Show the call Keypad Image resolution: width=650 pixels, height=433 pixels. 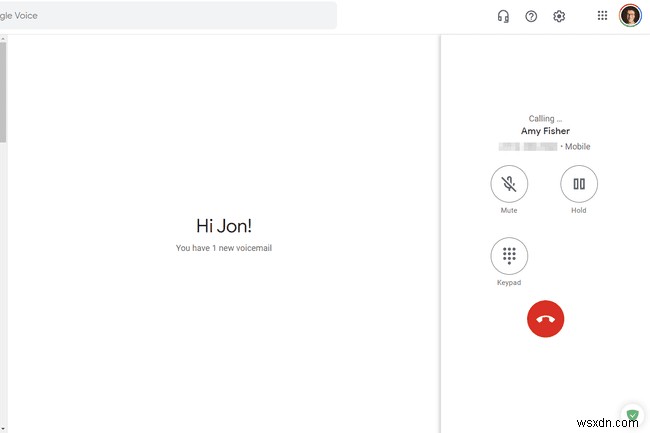[509, 256]
